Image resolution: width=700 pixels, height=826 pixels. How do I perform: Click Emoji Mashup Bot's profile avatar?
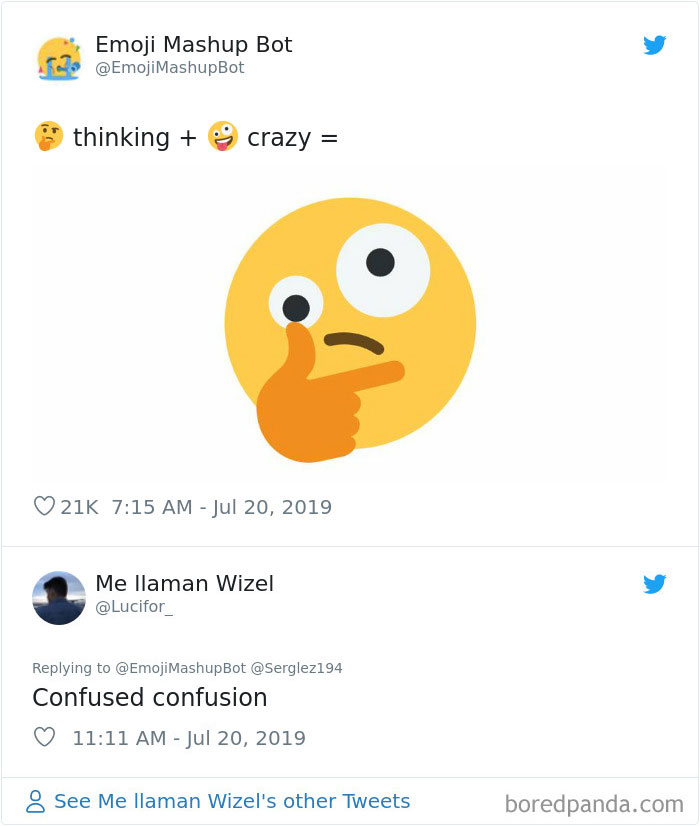pos(59,57)
